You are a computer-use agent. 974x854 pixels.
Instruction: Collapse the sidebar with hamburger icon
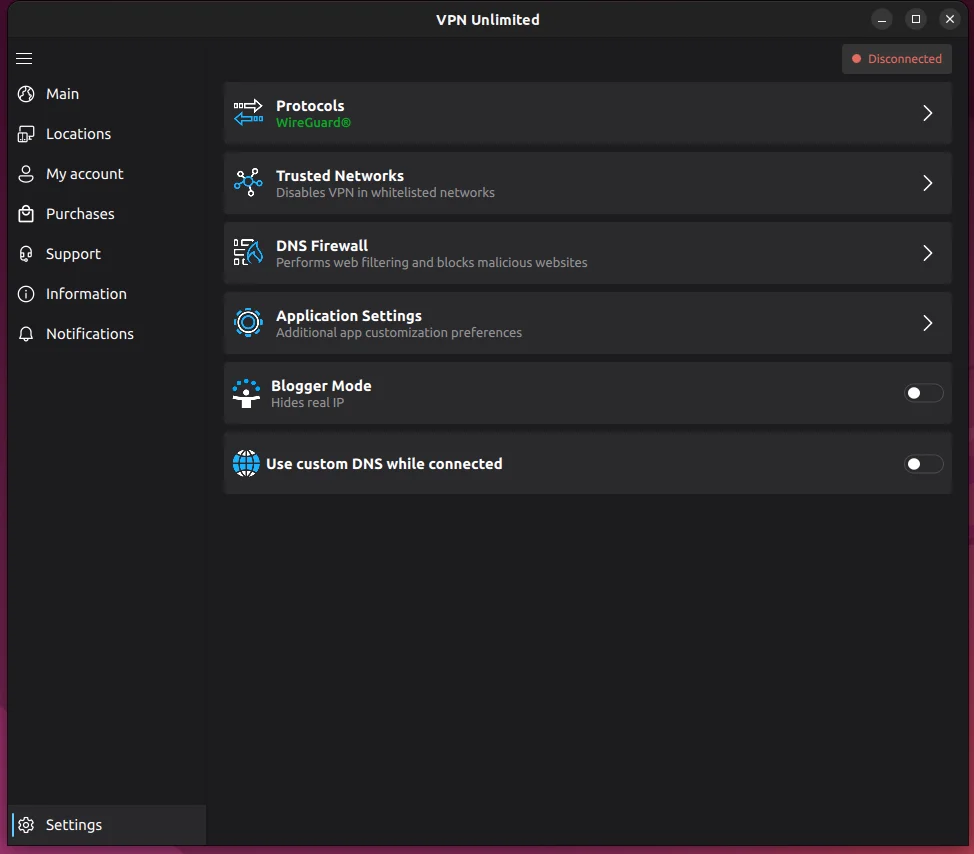25,59
